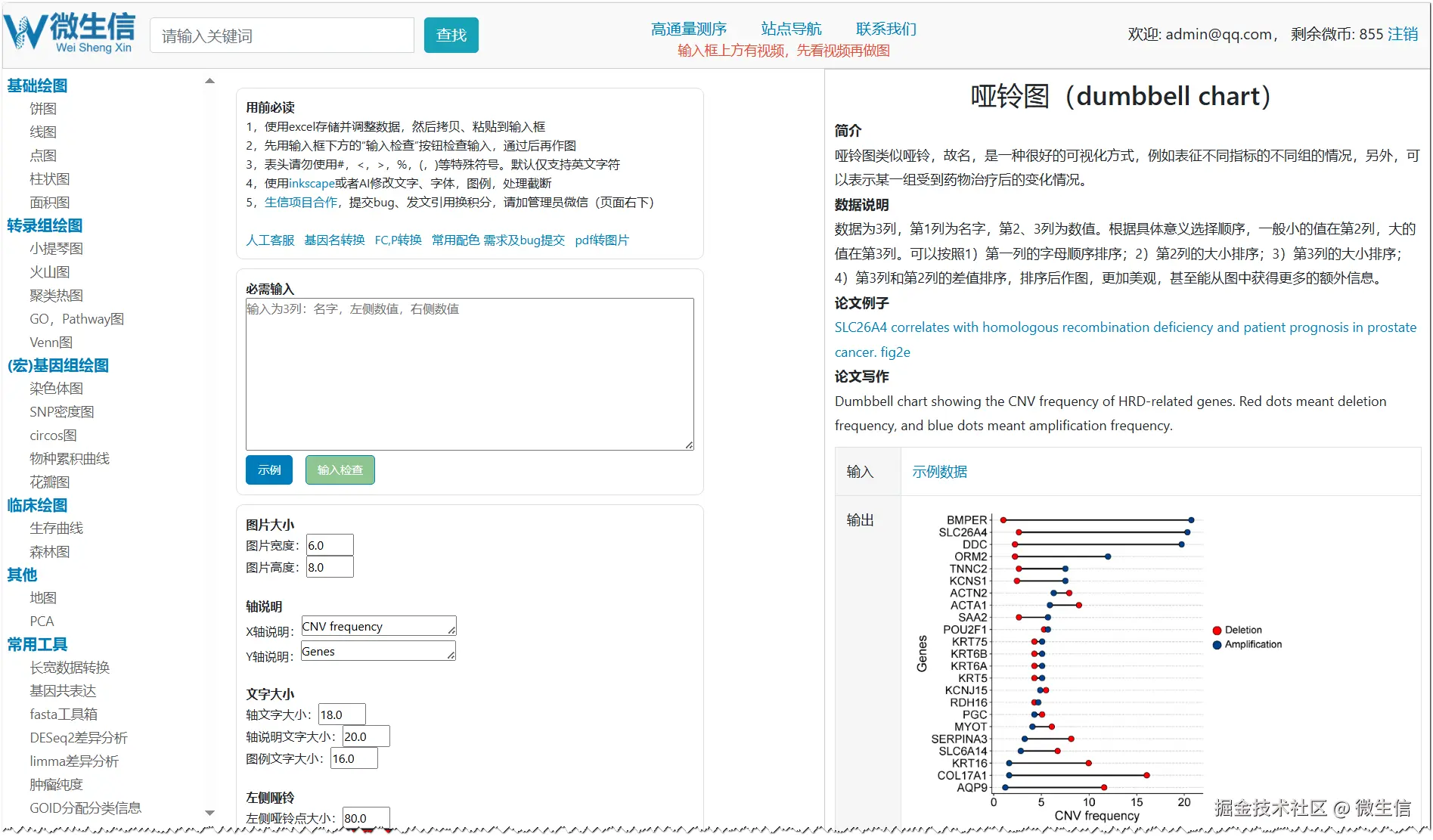1433x840 pixels.
Task: Open 点图 in the sidebar
Action: pyautogui.click(x=43, y=156)
